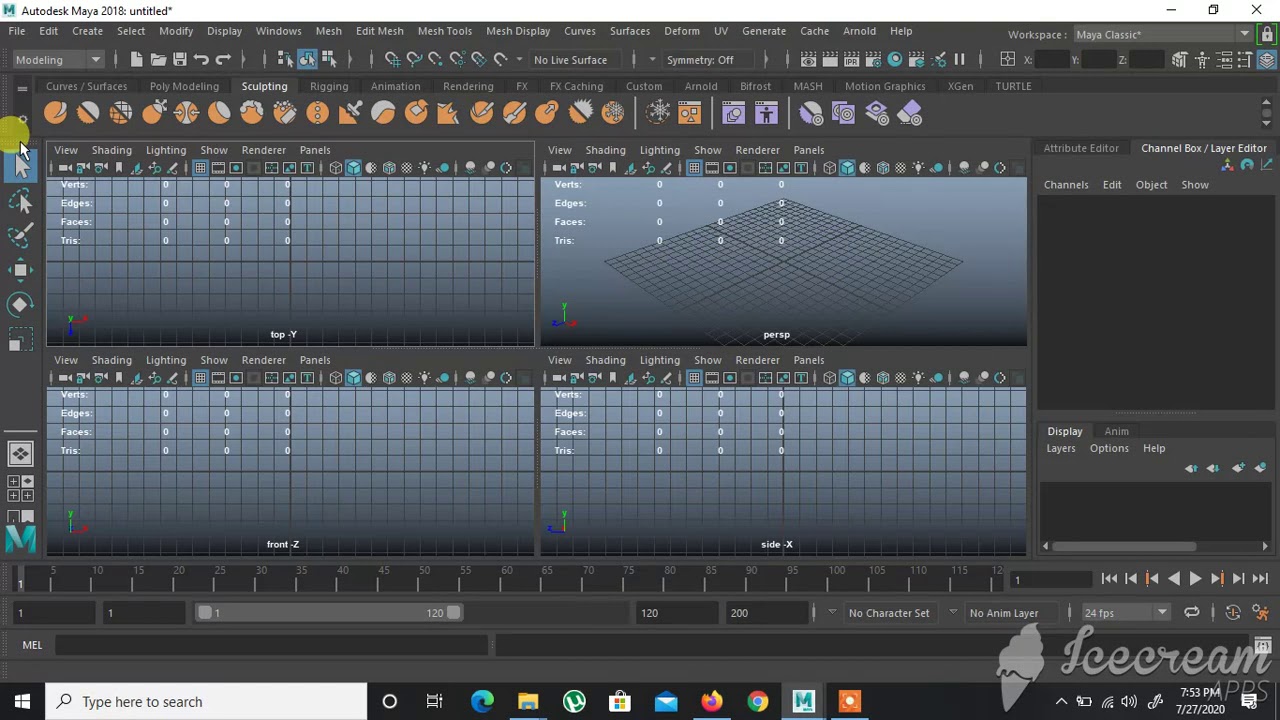The height and width of the screenshot is (720, 1280).
Task: Select the Sculpt tool on the shelf
Action: (x=55, y=113)
